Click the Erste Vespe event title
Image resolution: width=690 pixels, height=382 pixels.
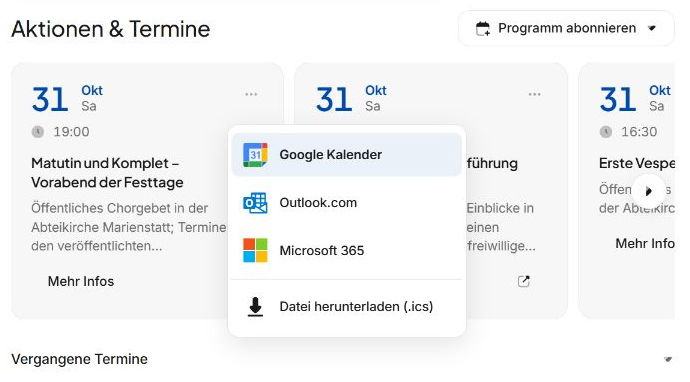[637, 163]
